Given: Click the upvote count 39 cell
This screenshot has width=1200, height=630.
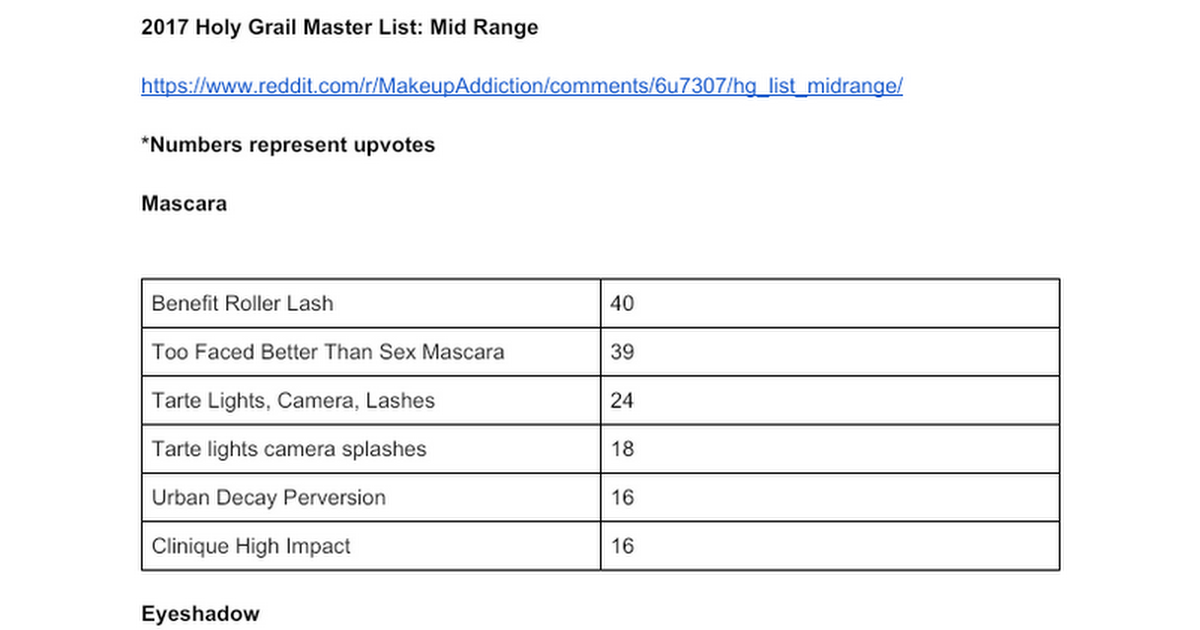Looking at the screenshot, I should (622, 352).
